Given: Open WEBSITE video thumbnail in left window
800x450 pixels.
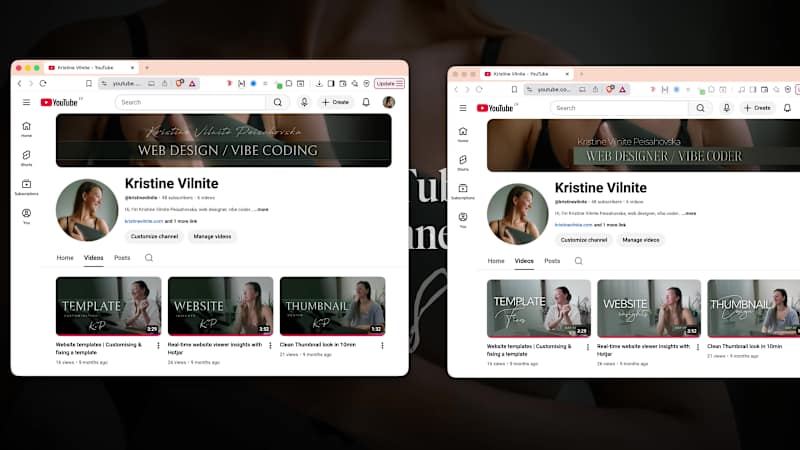Looking at the screenshot, I should (220, 306).
